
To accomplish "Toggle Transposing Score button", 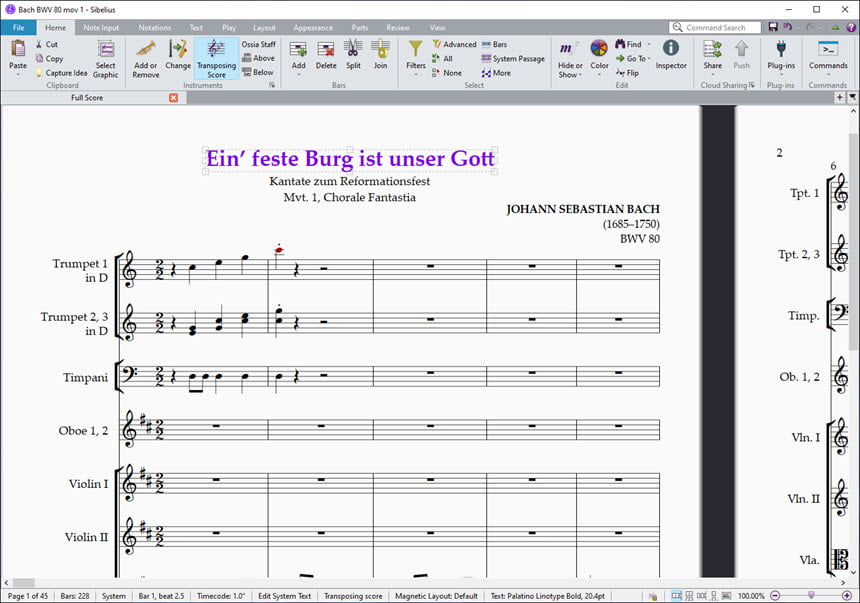I will click(216, 59).
